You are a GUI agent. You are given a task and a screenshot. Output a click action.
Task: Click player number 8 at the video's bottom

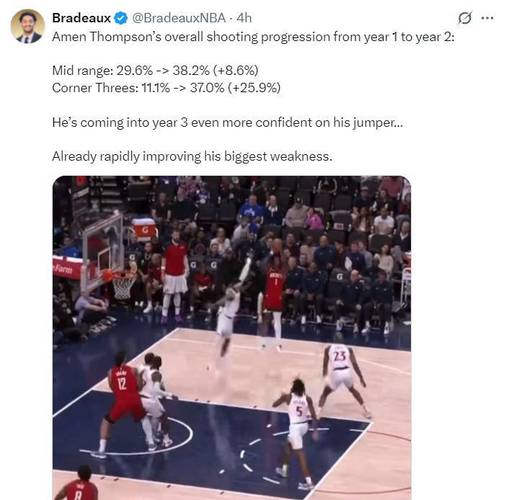[78, 485]
